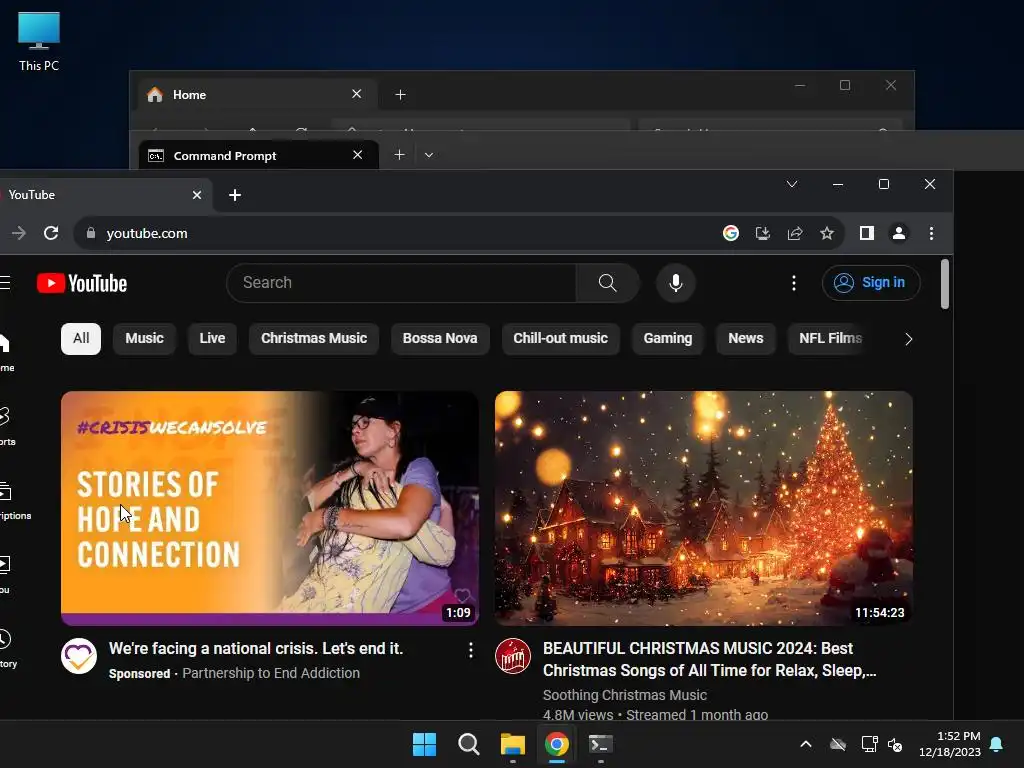Select the All filter chip
This screenshot has height=768, width=1024.
pos(81,338)
